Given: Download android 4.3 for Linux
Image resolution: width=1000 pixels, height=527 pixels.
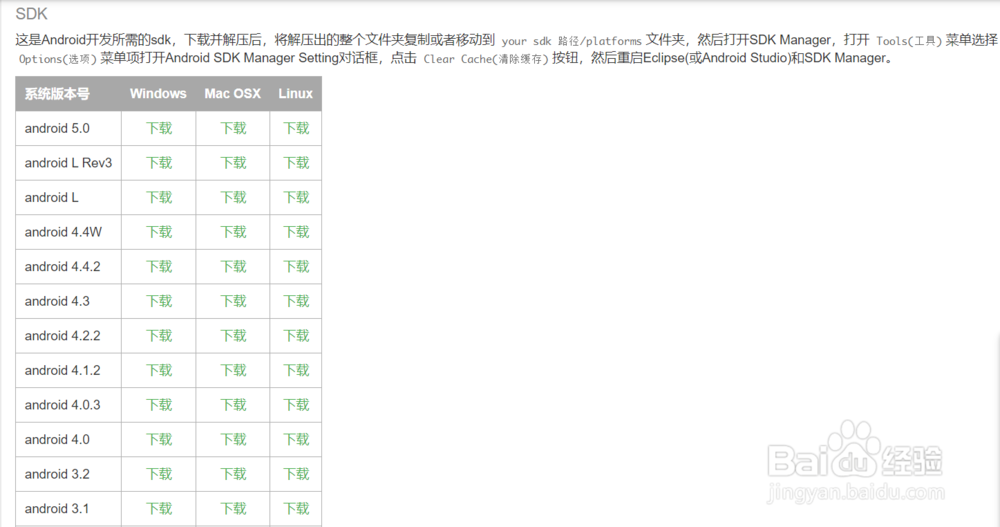Looking at the screenshot, I should (x=296, y=301).
